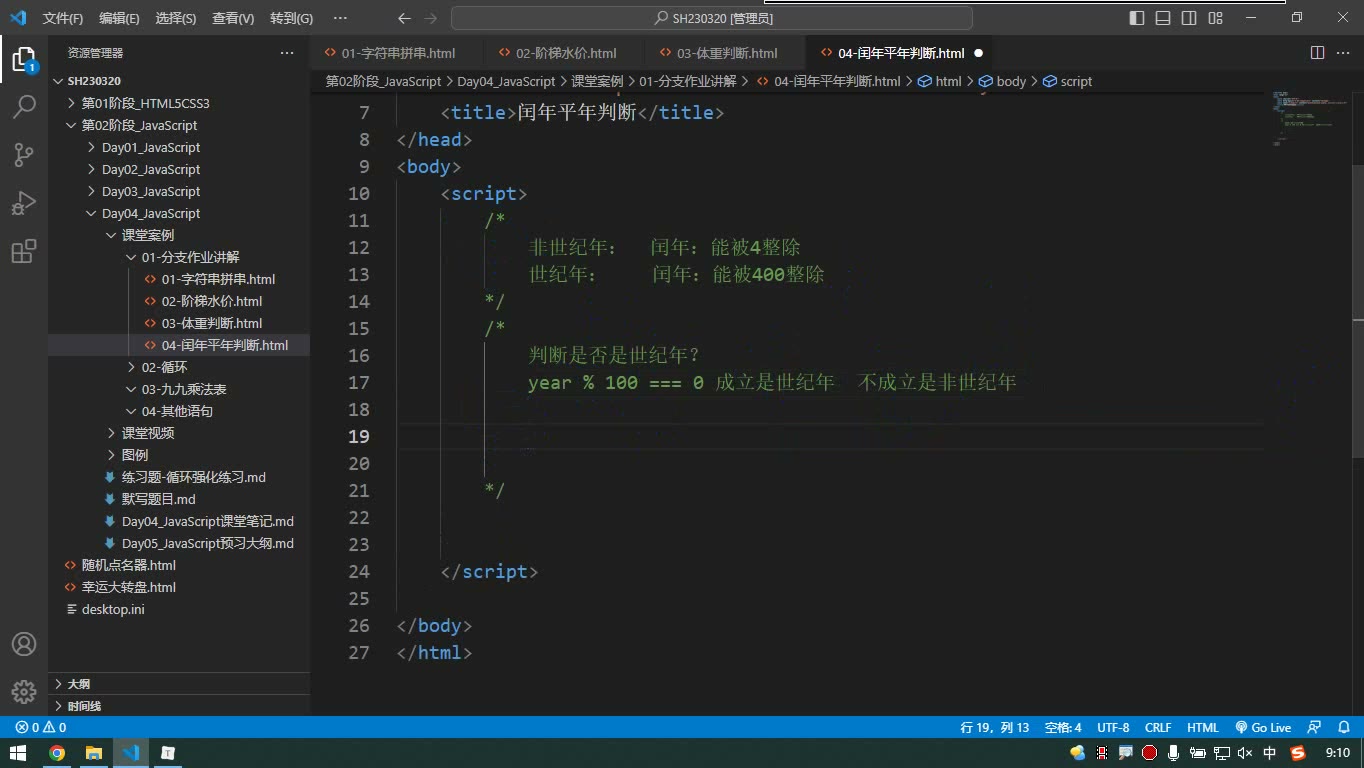
Task: Open 默写题目.md file
Action: pyautogui.click(x=159, y=499)
